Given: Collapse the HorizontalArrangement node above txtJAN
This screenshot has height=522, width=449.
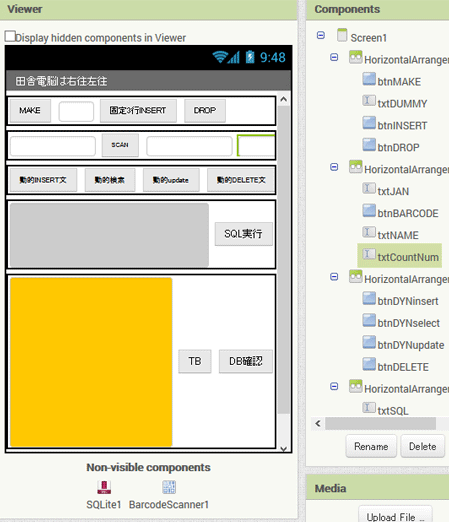Looking at the screenshot, I should 334,167.
